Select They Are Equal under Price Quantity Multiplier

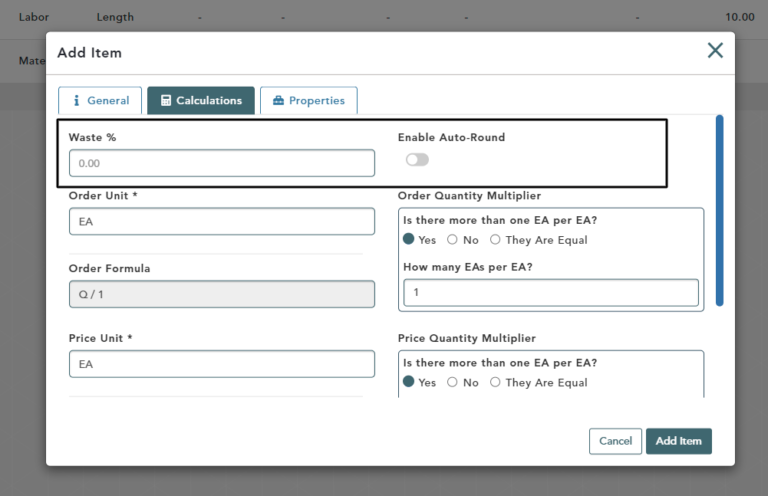point(495,382)
